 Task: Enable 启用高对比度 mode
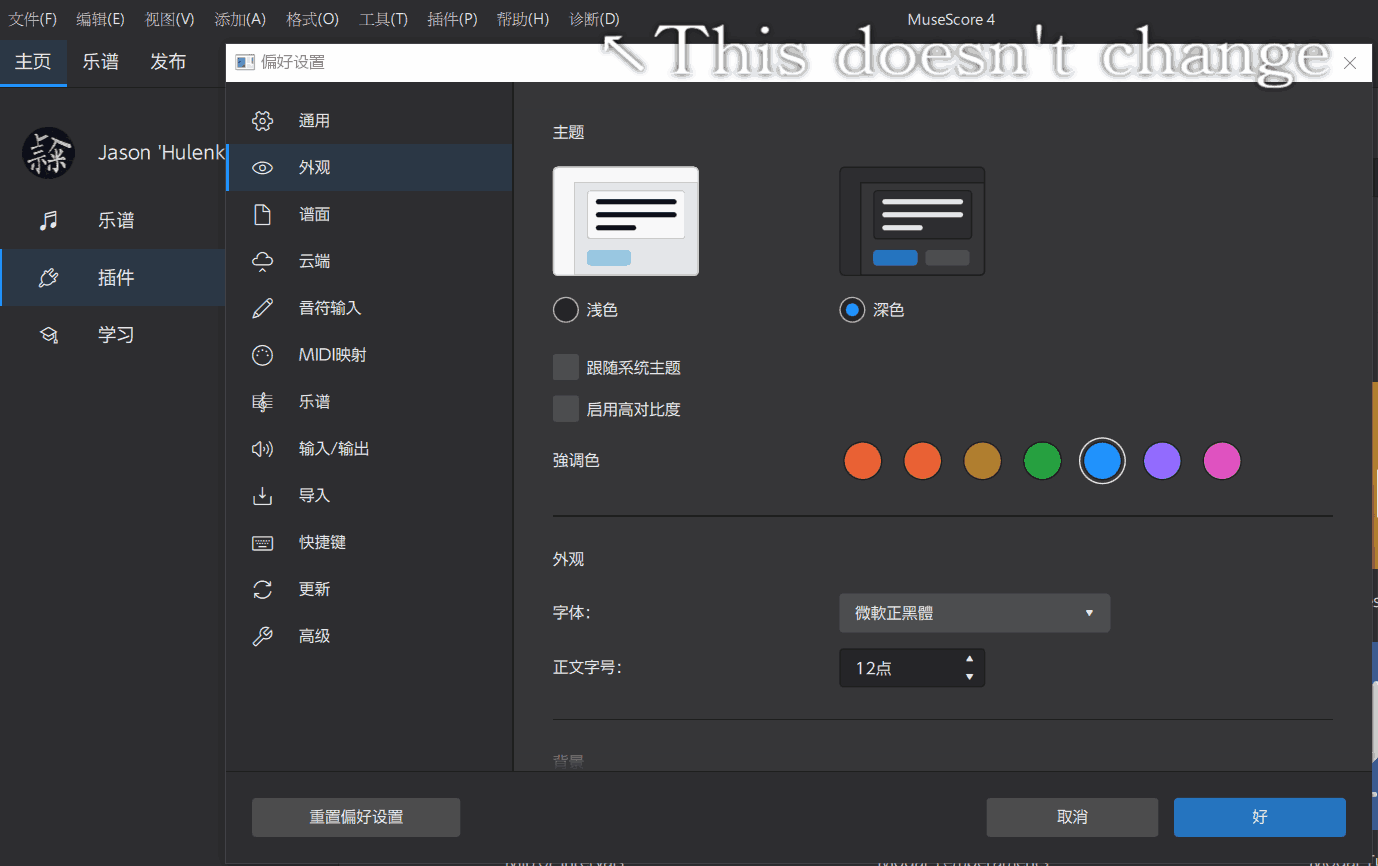click(566, 408)
